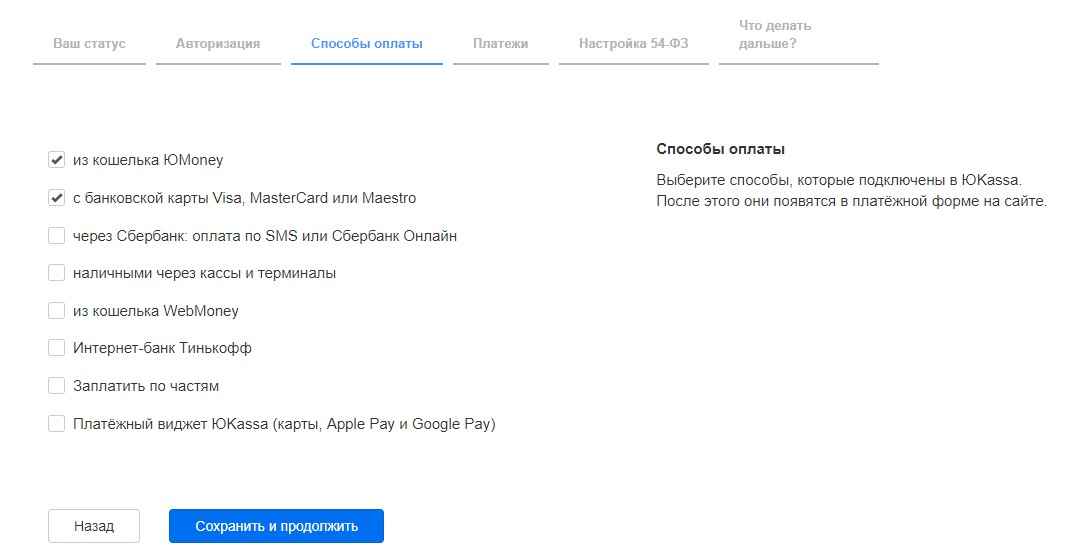Viewport: 1079px width, 559px height.
Task: Click label 'Заплатить по частям'
Action: click(x=146, y=386)
